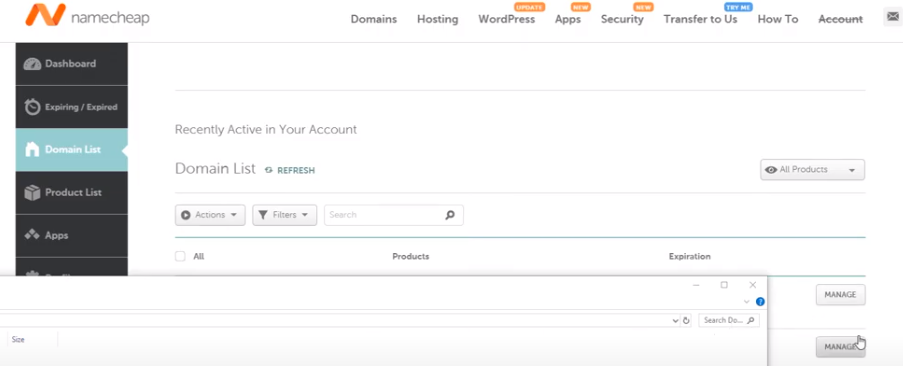Expand the Explorer ribbon chevron
The width and height of the screenshot is (903, 366).
pyautogui.click(x=747, y=302)
